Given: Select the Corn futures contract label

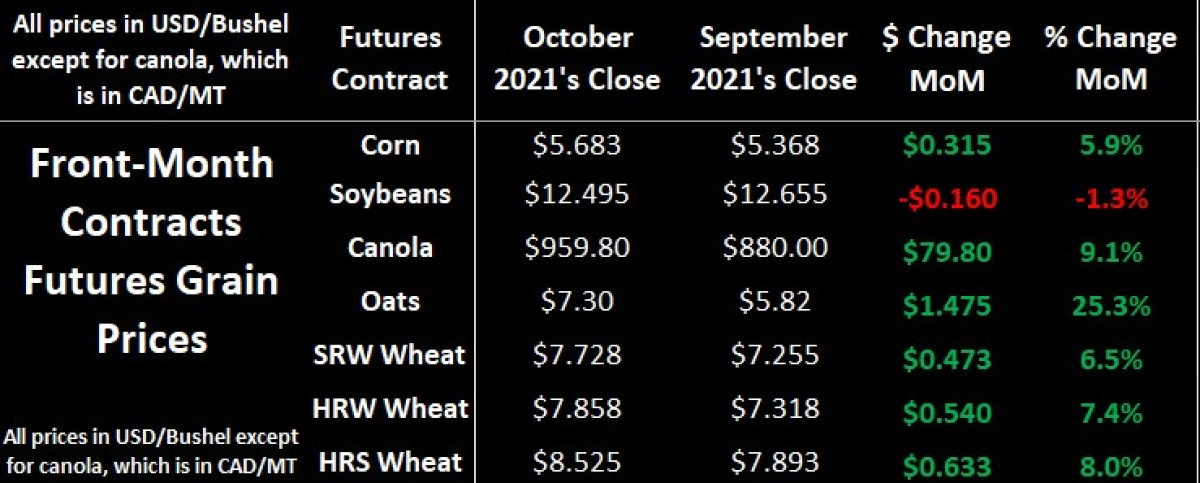Looking at the screenshot, I should 390,145.
